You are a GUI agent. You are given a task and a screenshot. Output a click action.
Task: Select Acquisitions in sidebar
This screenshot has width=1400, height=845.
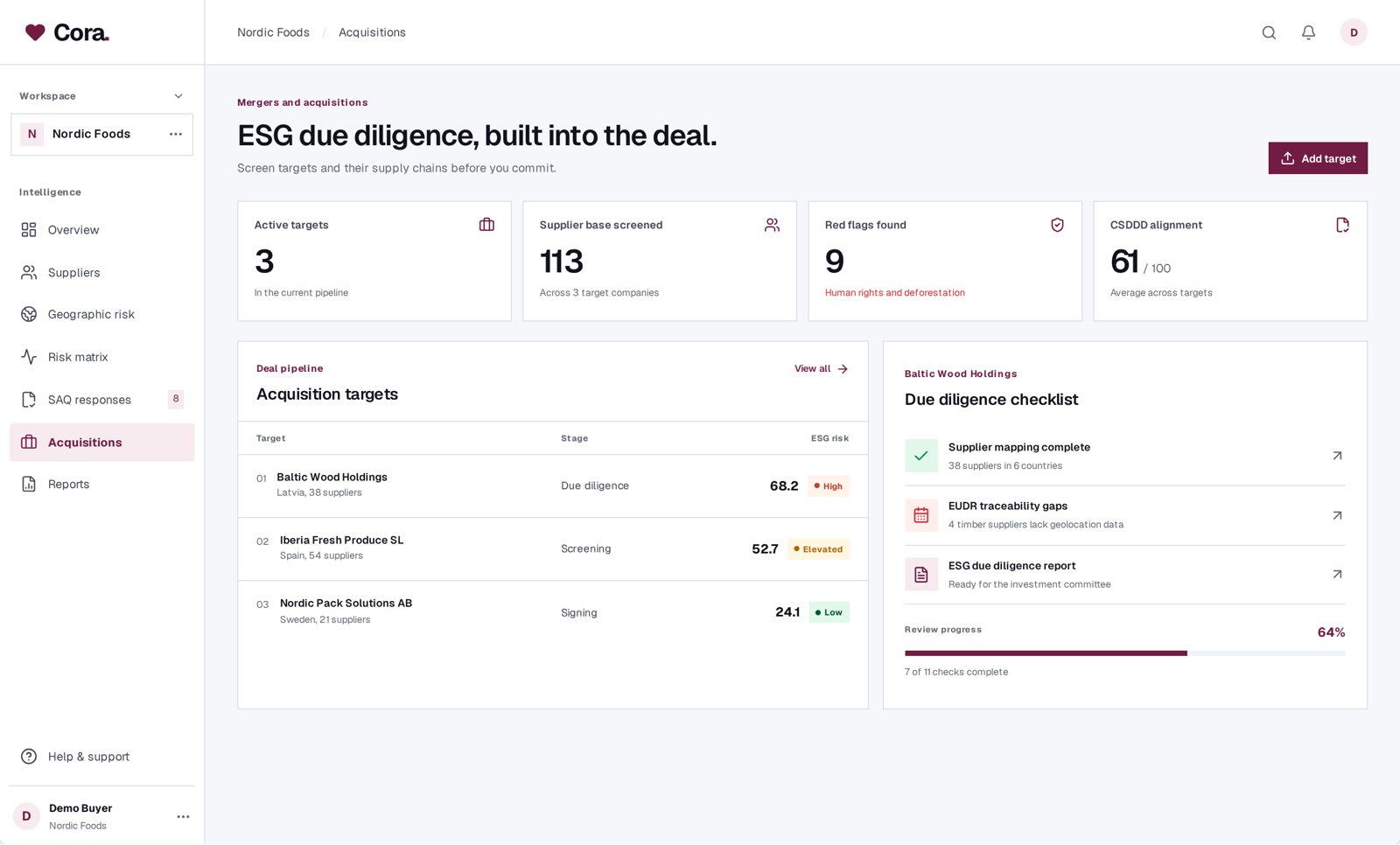101,443
